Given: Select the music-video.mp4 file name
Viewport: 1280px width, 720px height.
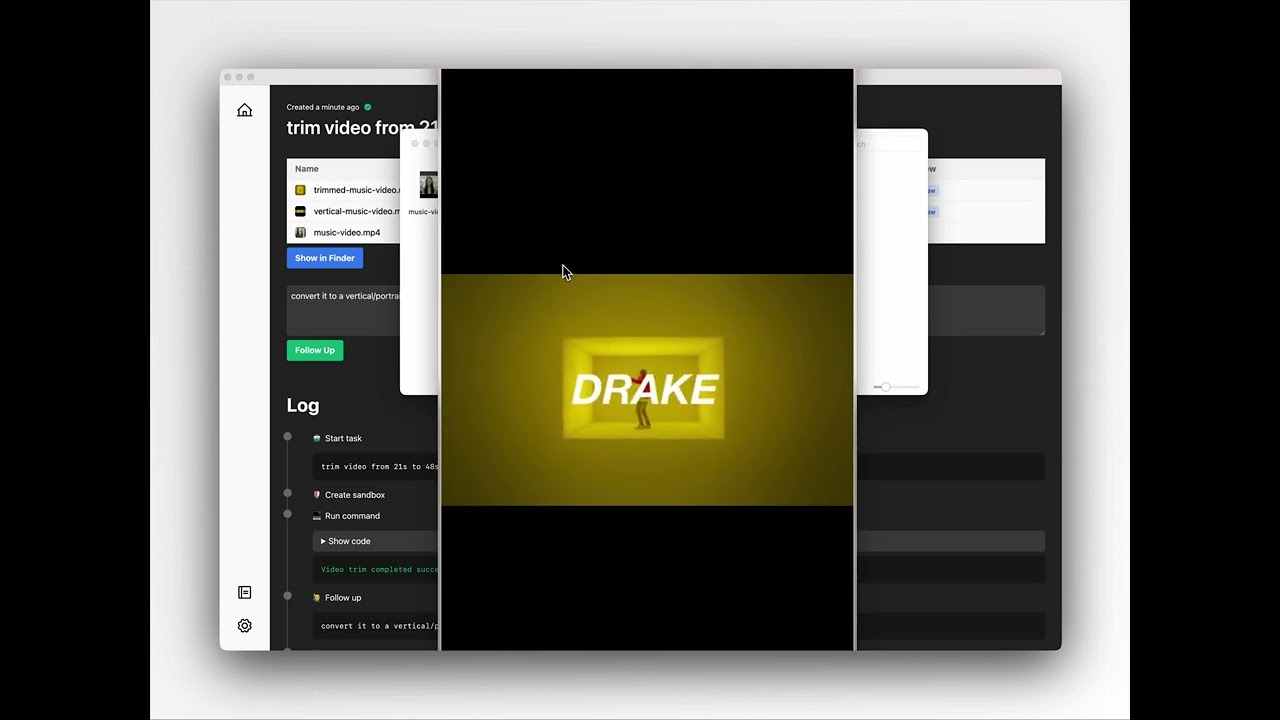Looking at the screenshot, I should (x=347, y=232).
